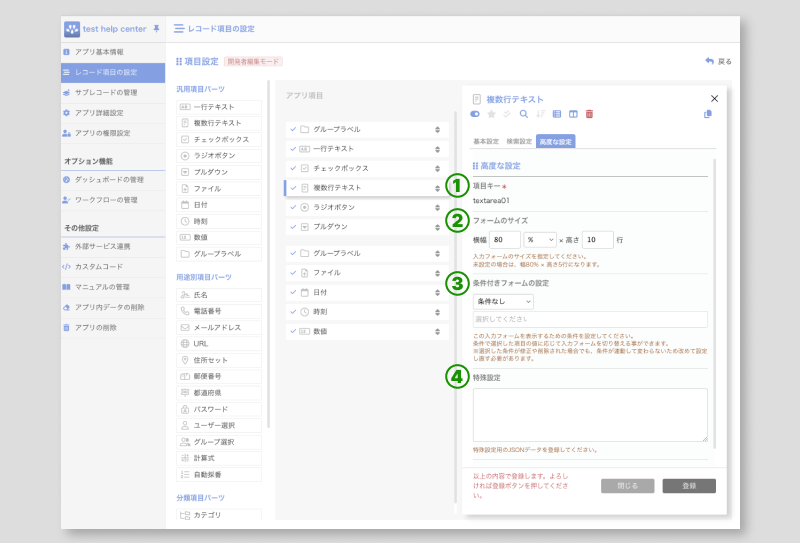Click the 汎用項目パーツ list scrollbar
Image resolution: width=800 pixels, height=543 pixels.
point(268,254)
